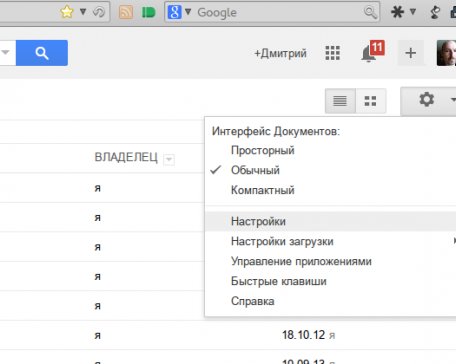The height and width of the screenshot is (364, 456).
Task: Click the bookmark star icon
Action: (x=67, y=12)
